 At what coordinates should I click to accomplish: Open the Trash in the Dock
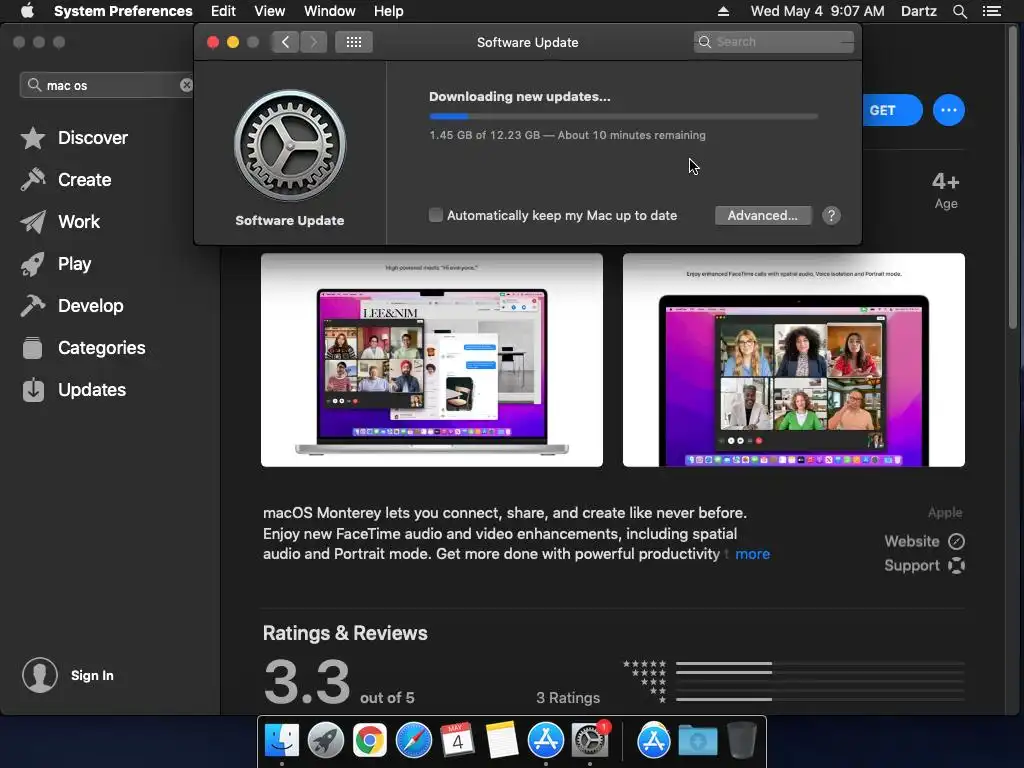(742, 741)
